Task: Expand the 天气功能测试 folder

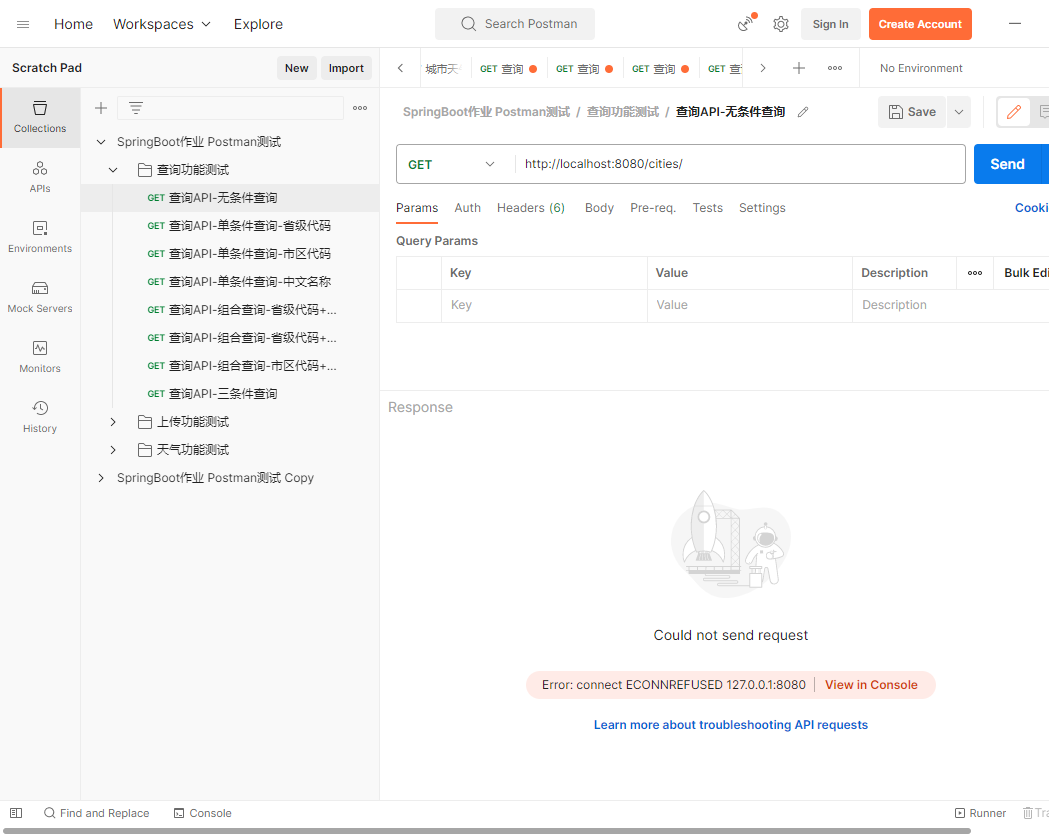Action: point(113,450)
